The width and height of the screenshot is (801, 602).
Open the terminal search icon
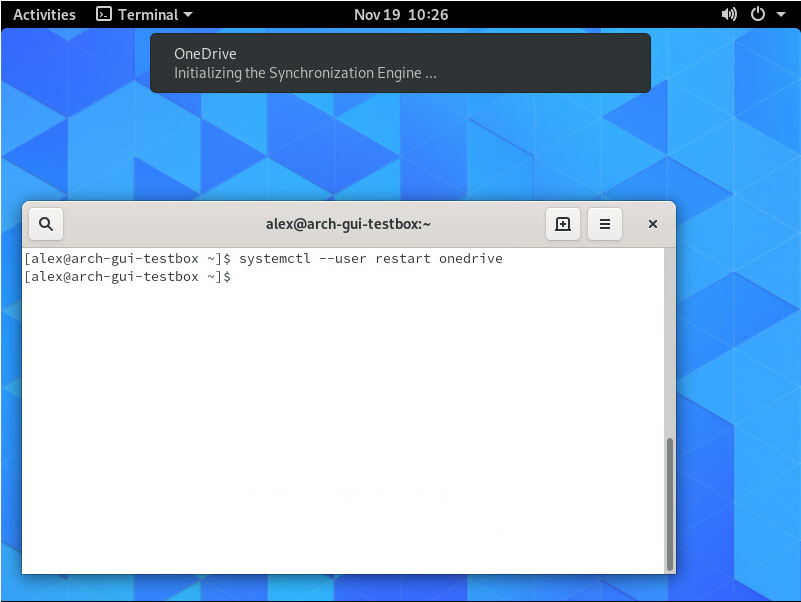(x=46, y=224)
